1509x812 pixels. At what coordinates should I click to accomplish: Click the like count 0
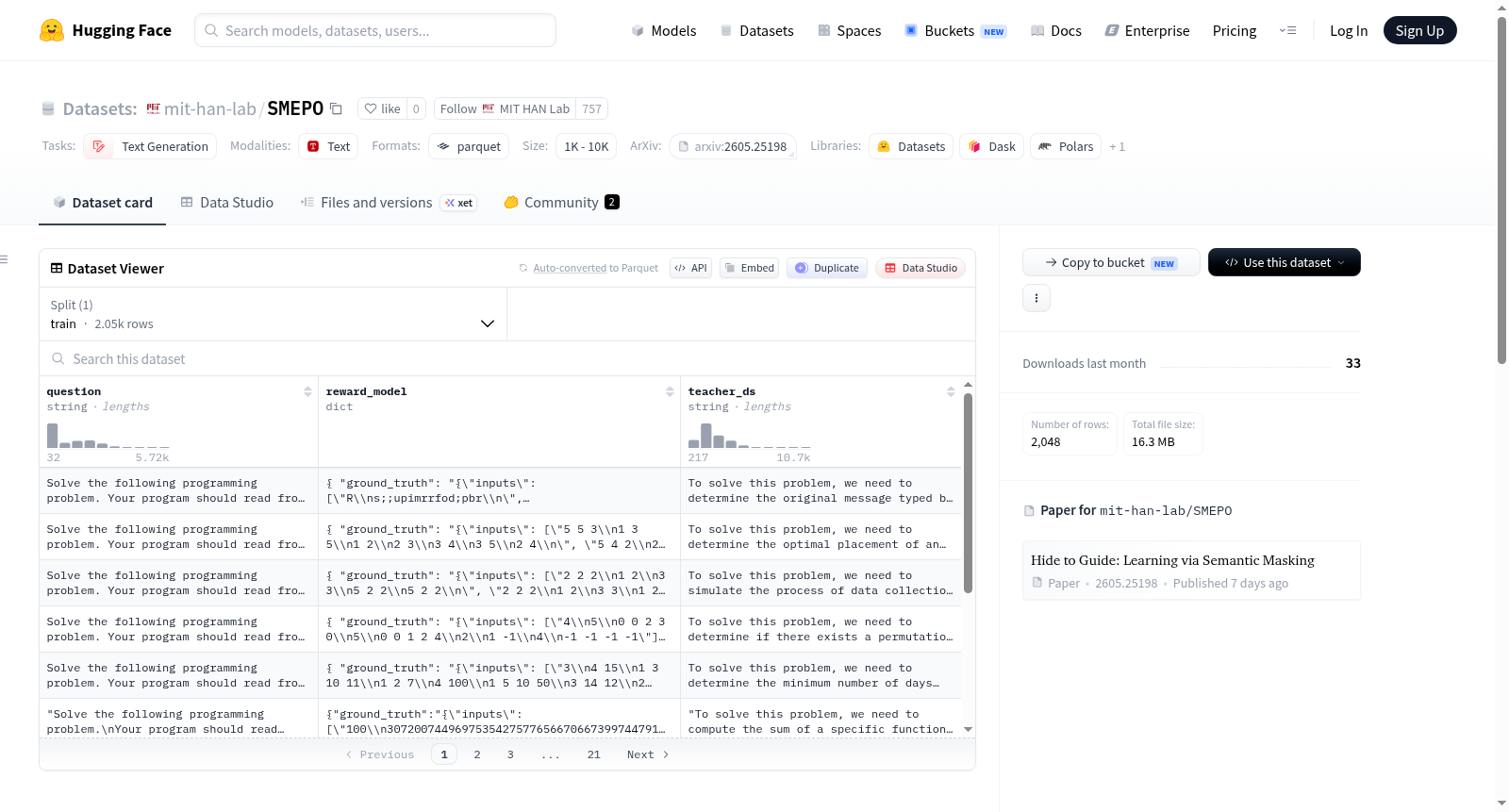(x=416, y=108)
